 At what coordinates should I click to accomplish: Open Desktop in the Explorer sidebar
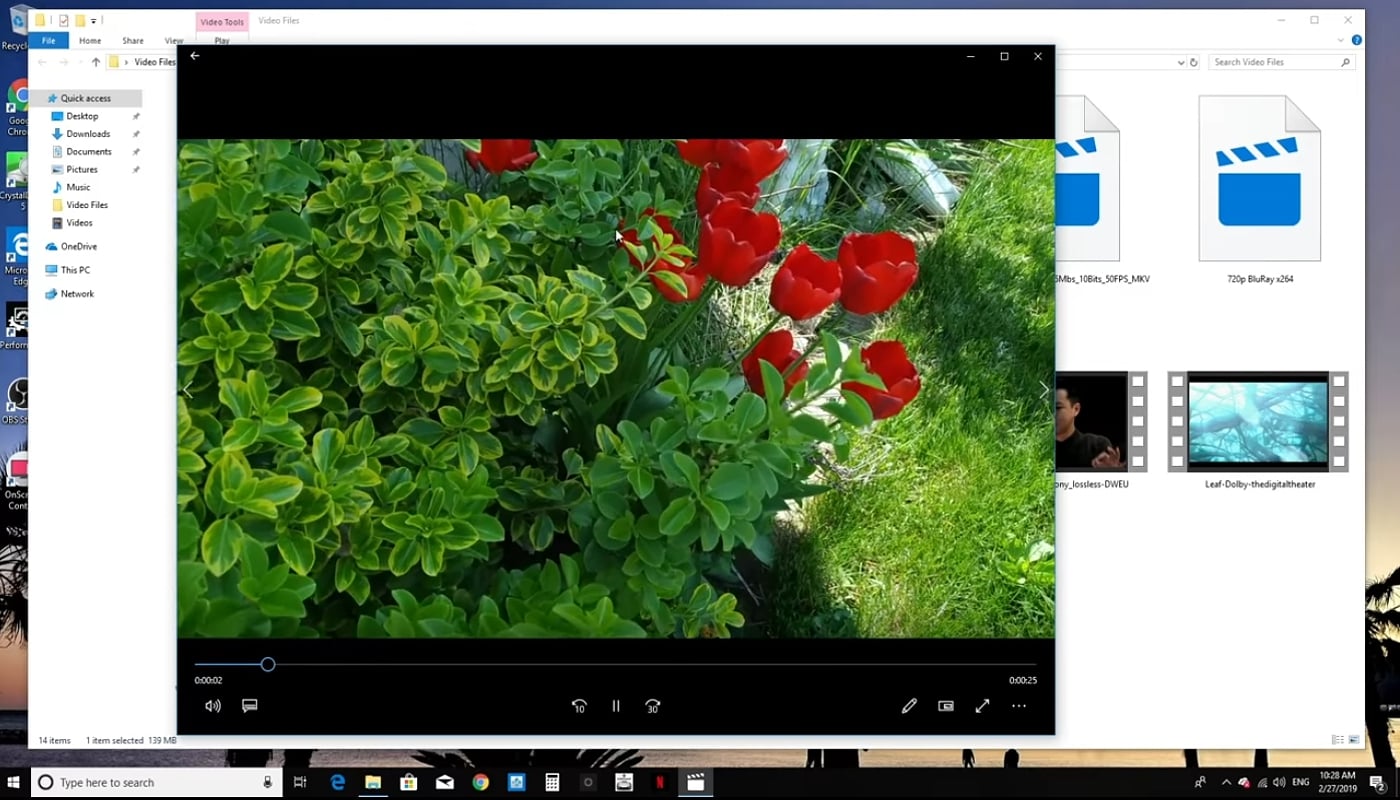[82, 116]
